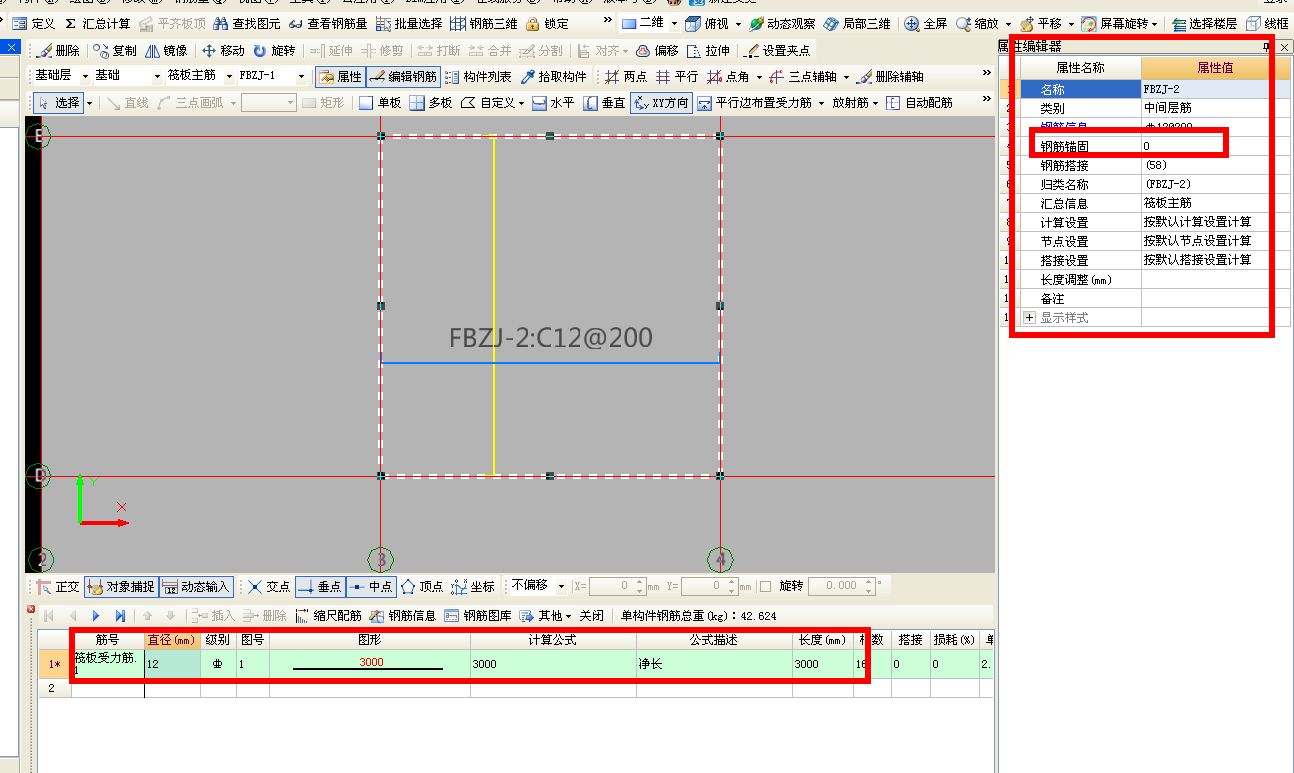The height and width of the screenshot is (773, 1294).
Task: Toggle the 编辑钢筋 edit rebar button
Action: tap(402, 76)
